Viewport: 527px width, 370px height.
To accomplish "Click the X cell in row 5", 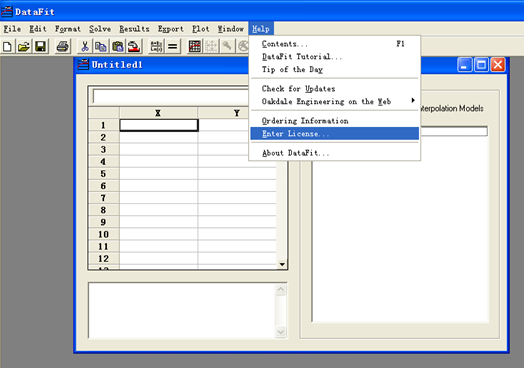I will point(159,174).
